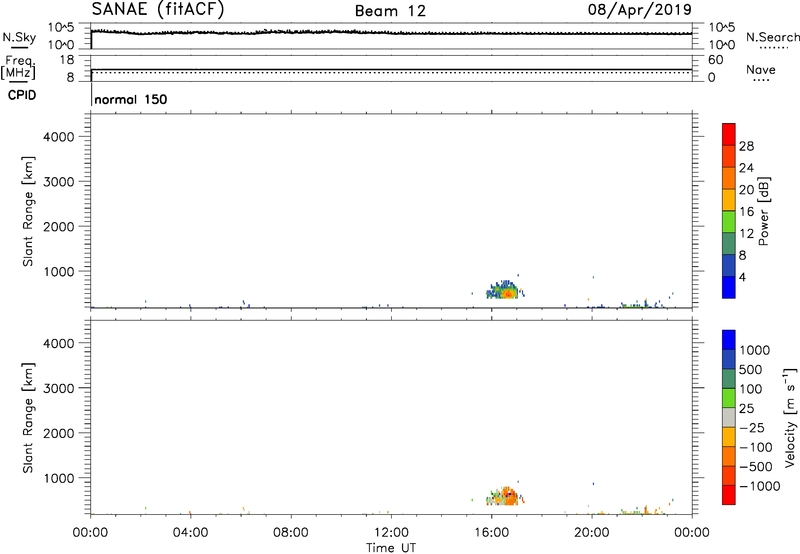The width and height of the screenshot is (800, 554).
Task: Click the red top of power colorbar
Action: [x=729, y=134]
